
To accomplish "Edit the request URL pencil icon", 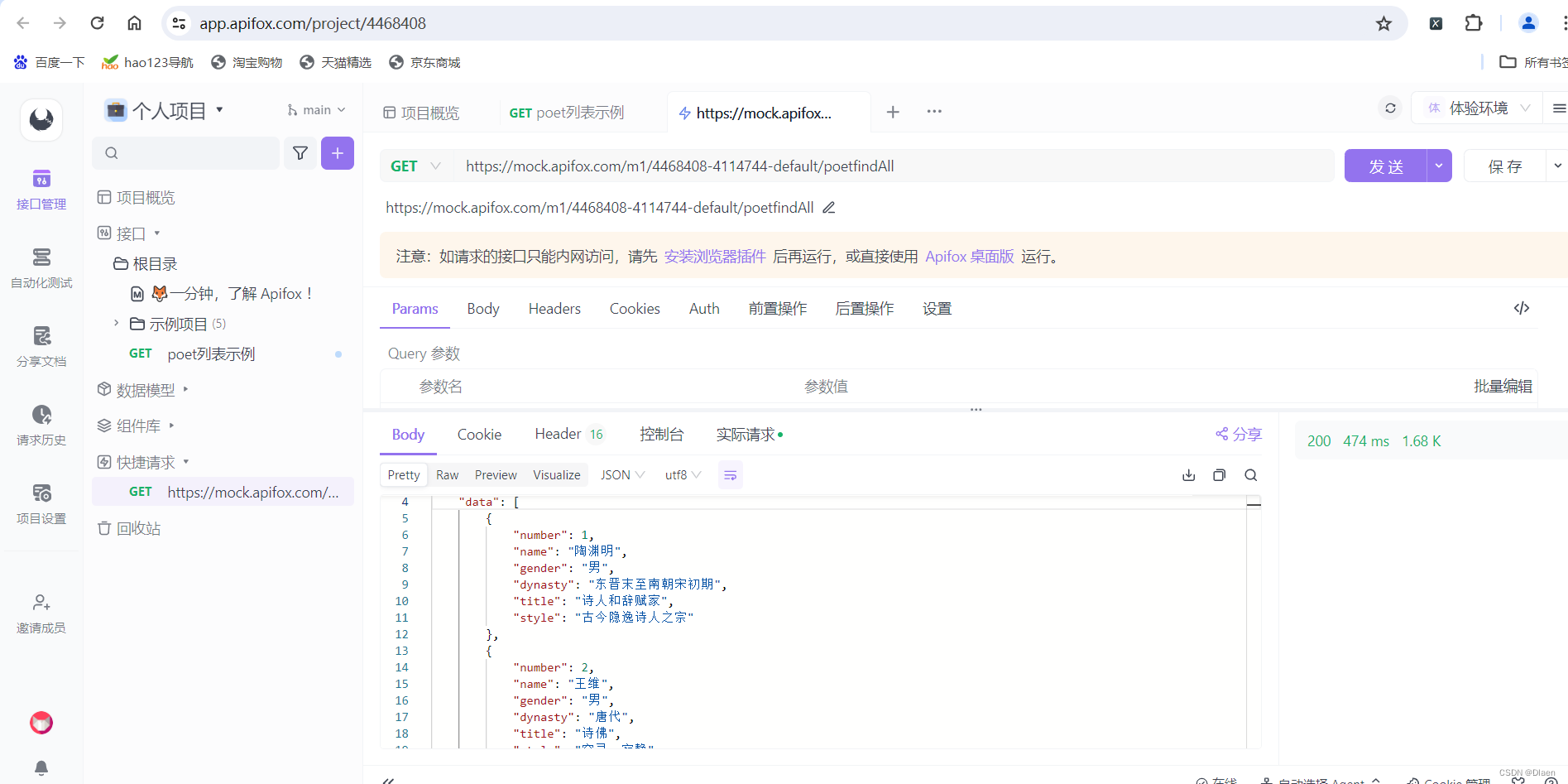I will click(x=828, y=208).
